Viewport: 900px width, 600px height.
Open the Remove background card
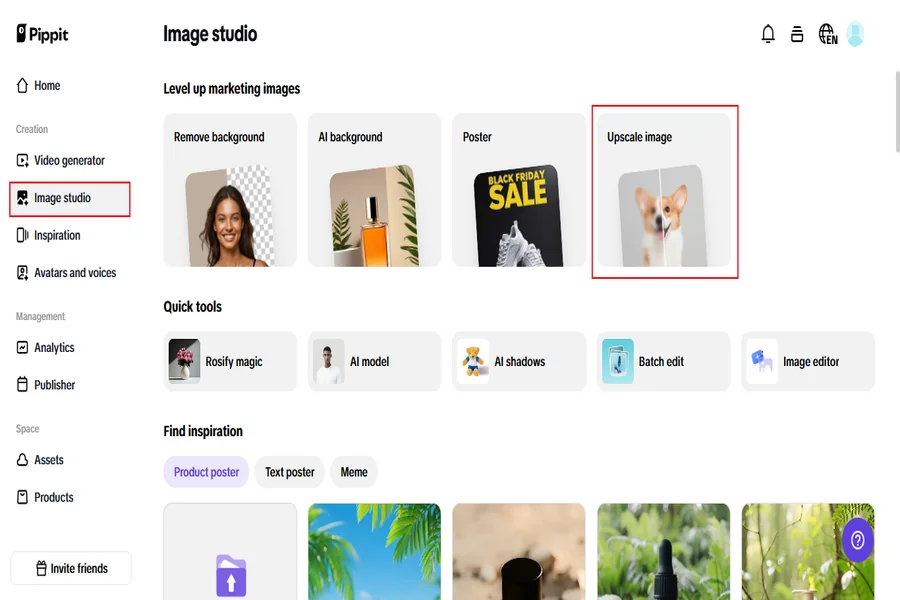click(x=230, y=190)
